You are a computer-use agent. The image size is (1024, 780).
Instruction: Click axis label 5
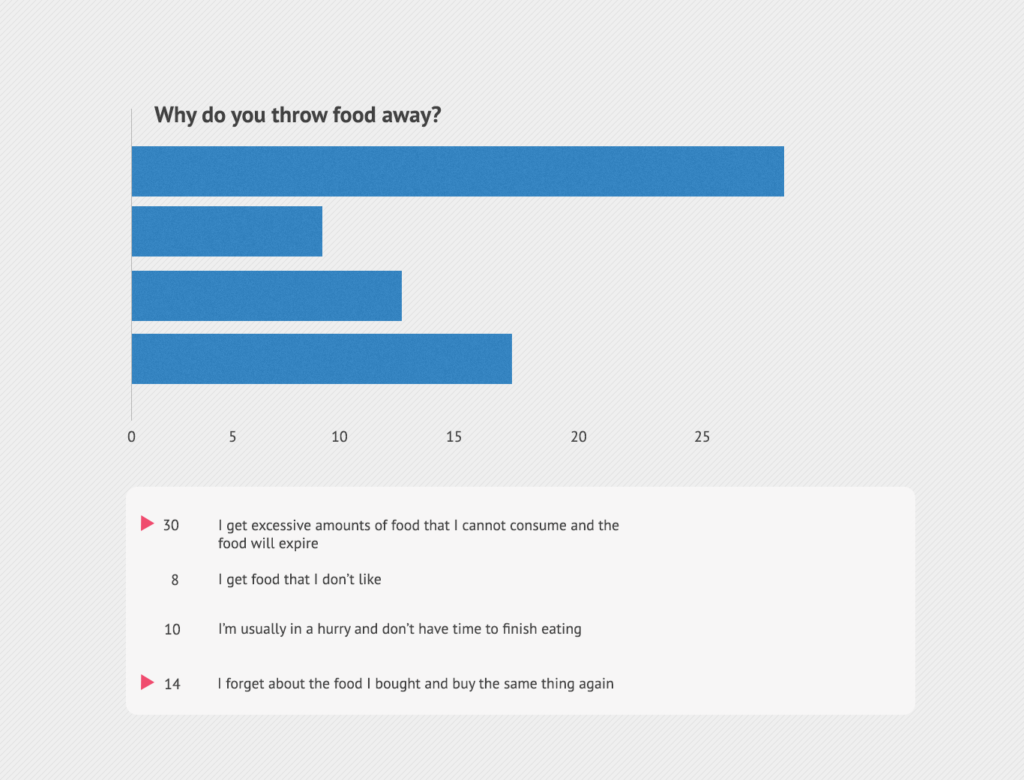pyautogui.click(x=233, y=437)
